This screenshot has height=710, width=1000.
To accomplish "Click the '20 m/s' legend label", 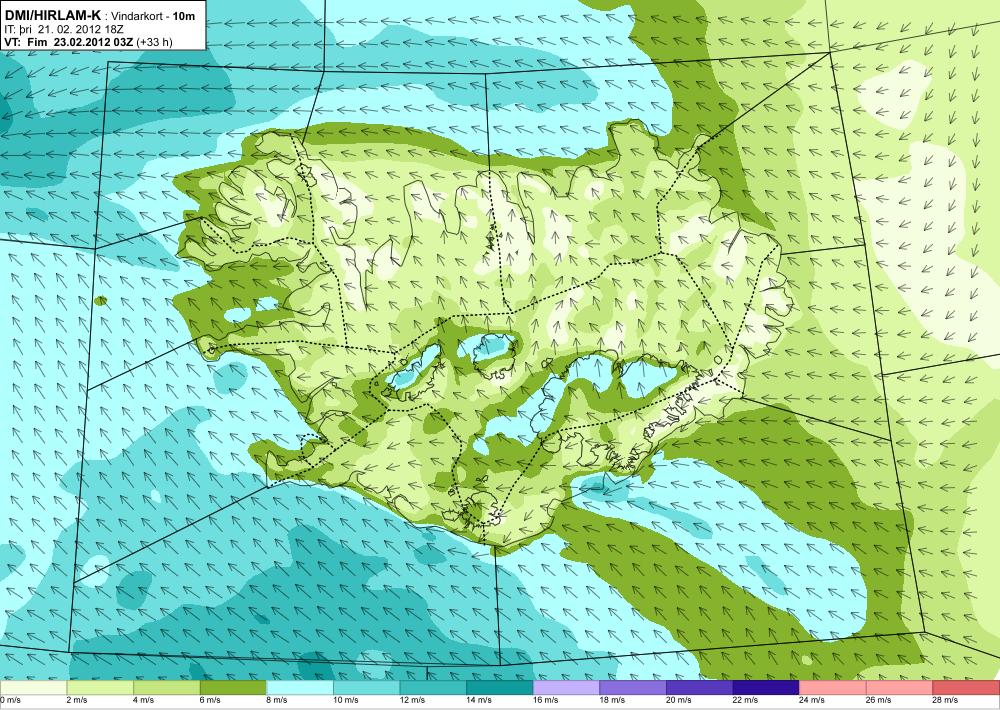I will coord(679,700).
